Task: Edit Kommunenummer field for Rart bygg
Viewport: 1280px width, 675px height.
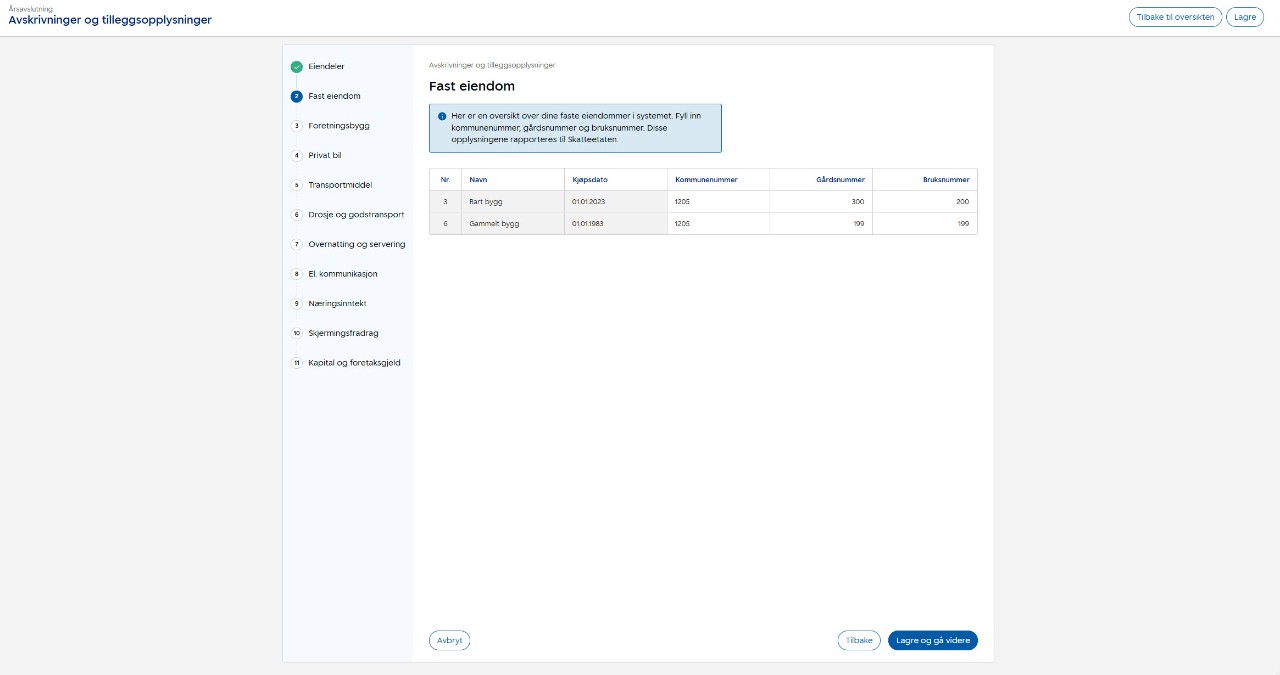Action: click(x=717, y=202)
